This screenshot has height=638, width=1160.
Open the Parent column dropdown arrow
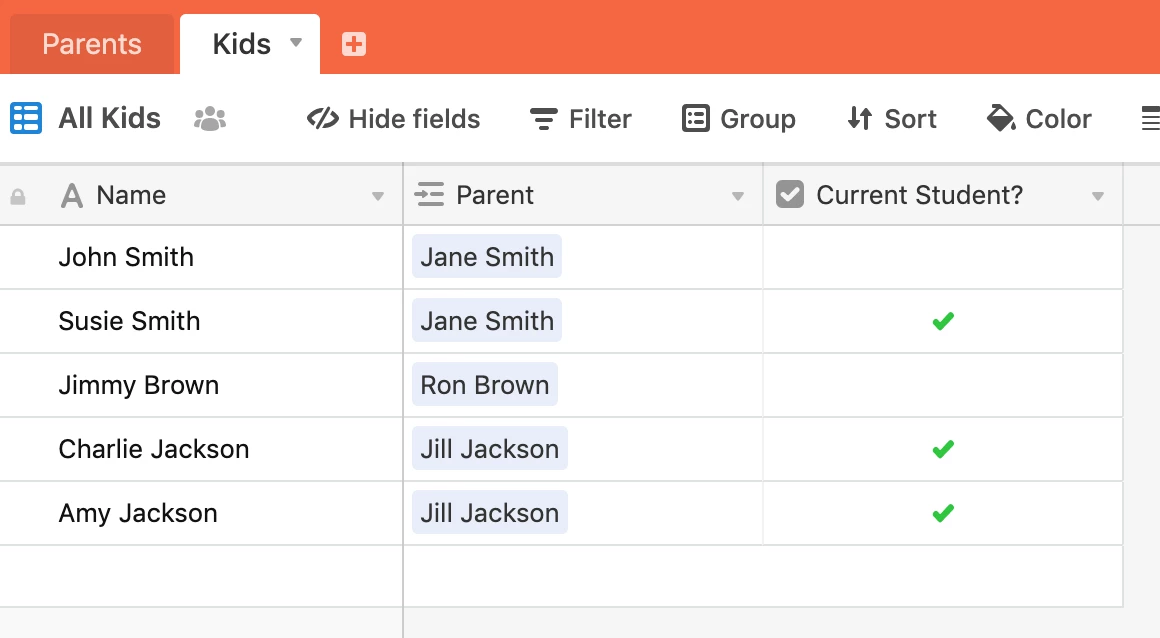(x=738, y=196)
